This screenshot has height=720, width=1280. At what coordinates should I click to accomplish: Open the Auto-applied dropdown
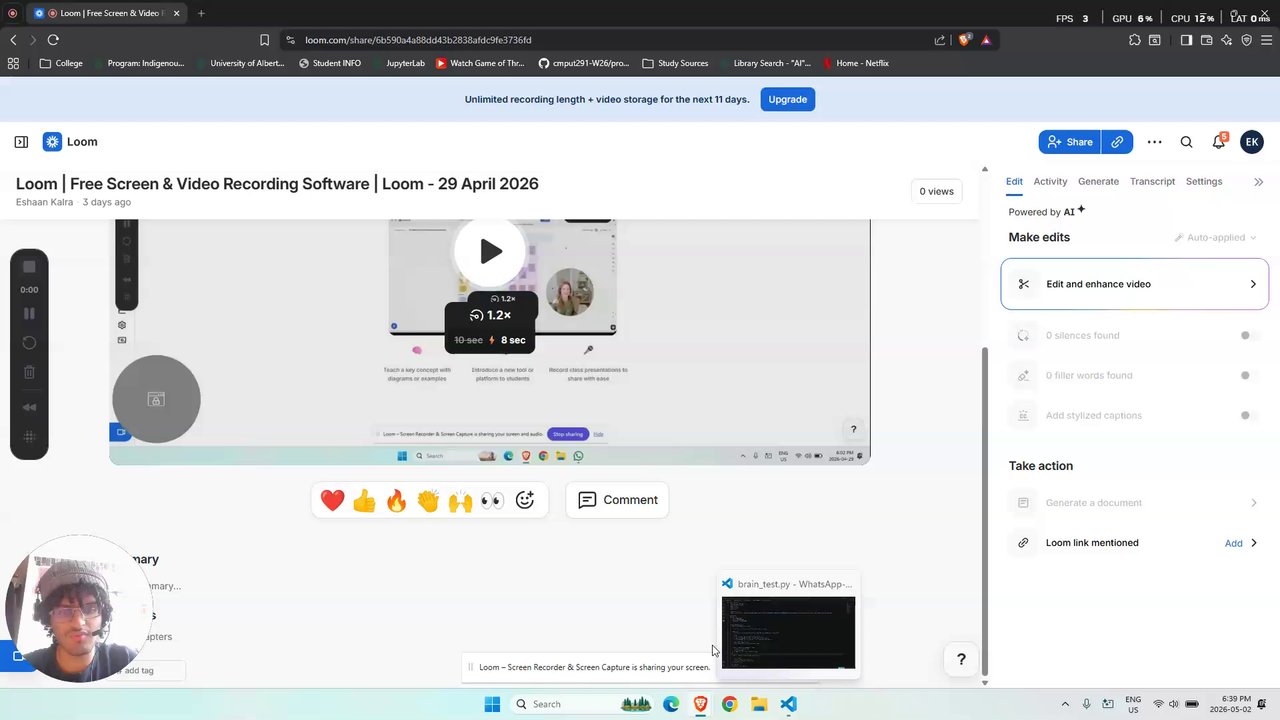[x=1215, y=238]
